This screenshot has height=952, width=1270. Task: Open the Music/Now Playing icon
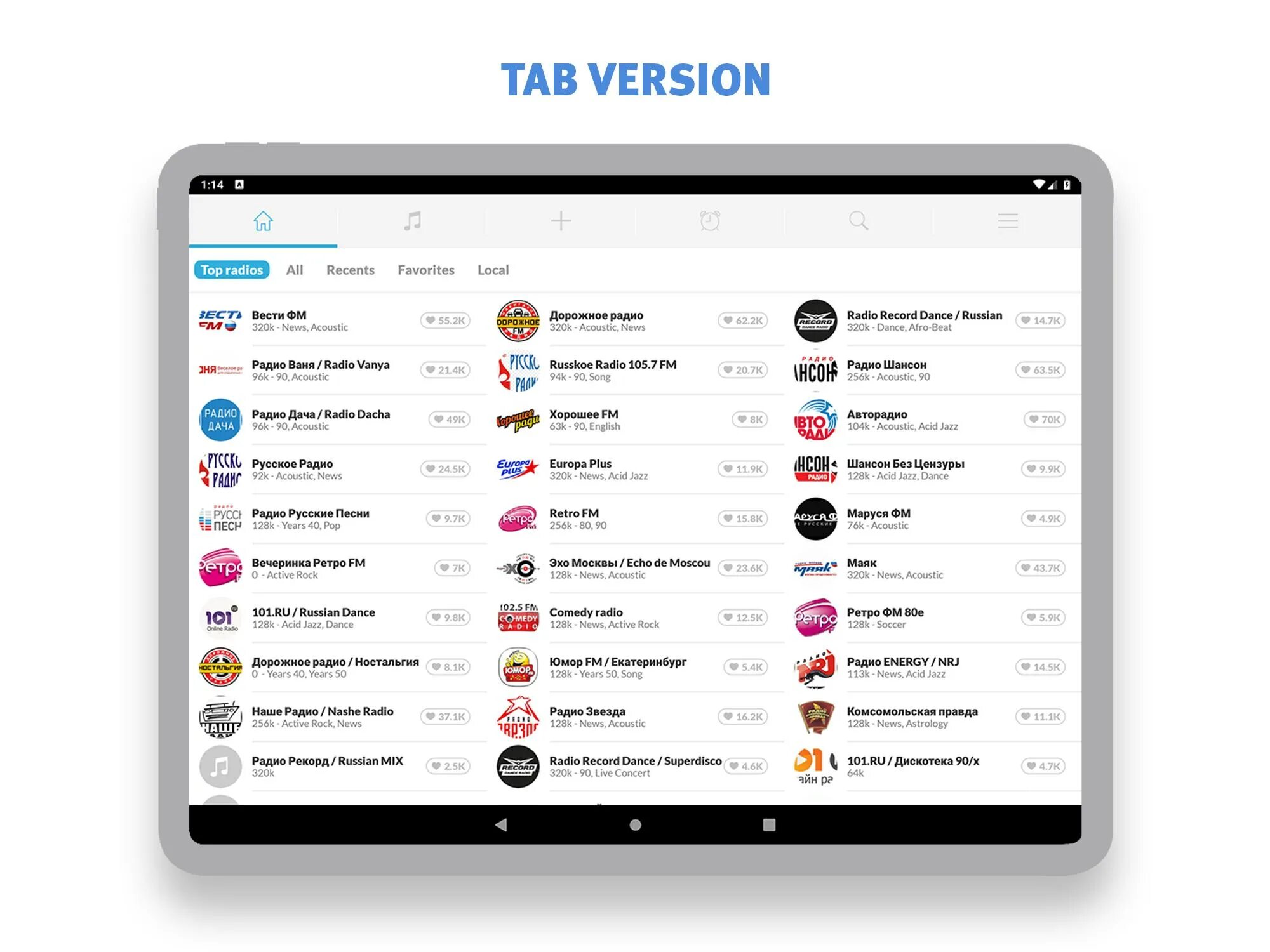[413, 222]
